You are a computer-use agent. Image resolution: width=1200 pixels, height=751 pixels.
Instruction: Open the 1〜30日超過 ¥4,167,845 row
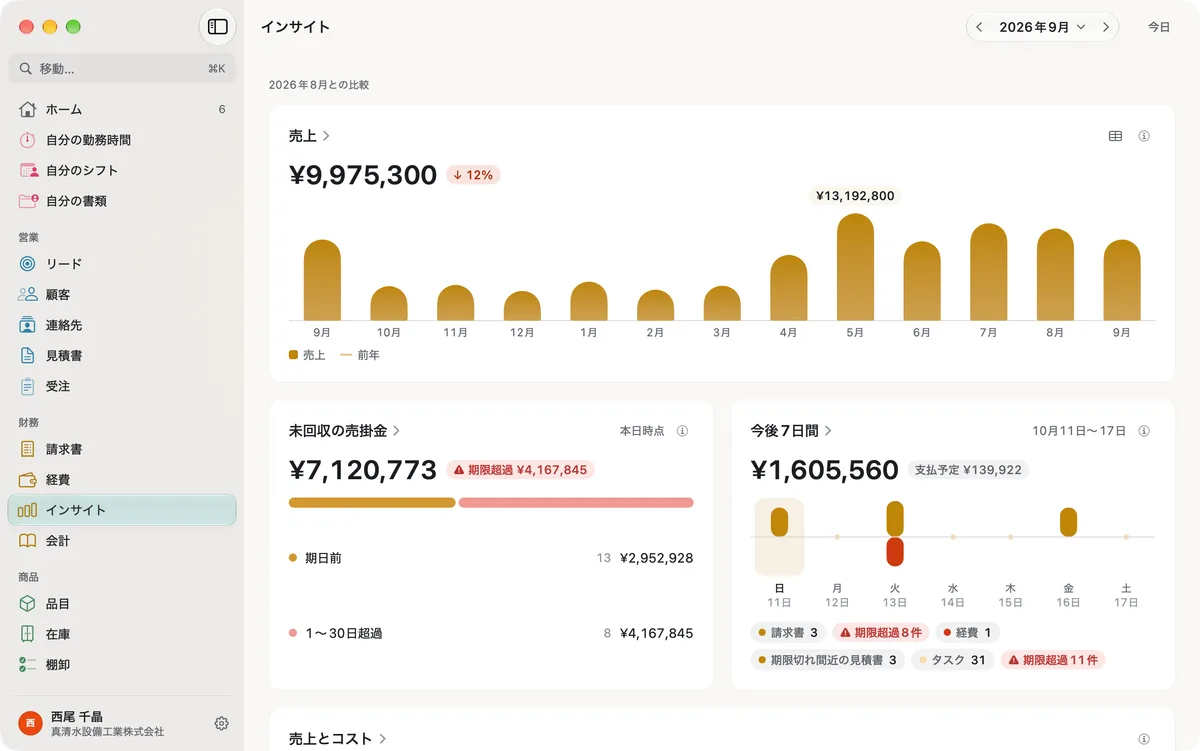coord(491,633)
